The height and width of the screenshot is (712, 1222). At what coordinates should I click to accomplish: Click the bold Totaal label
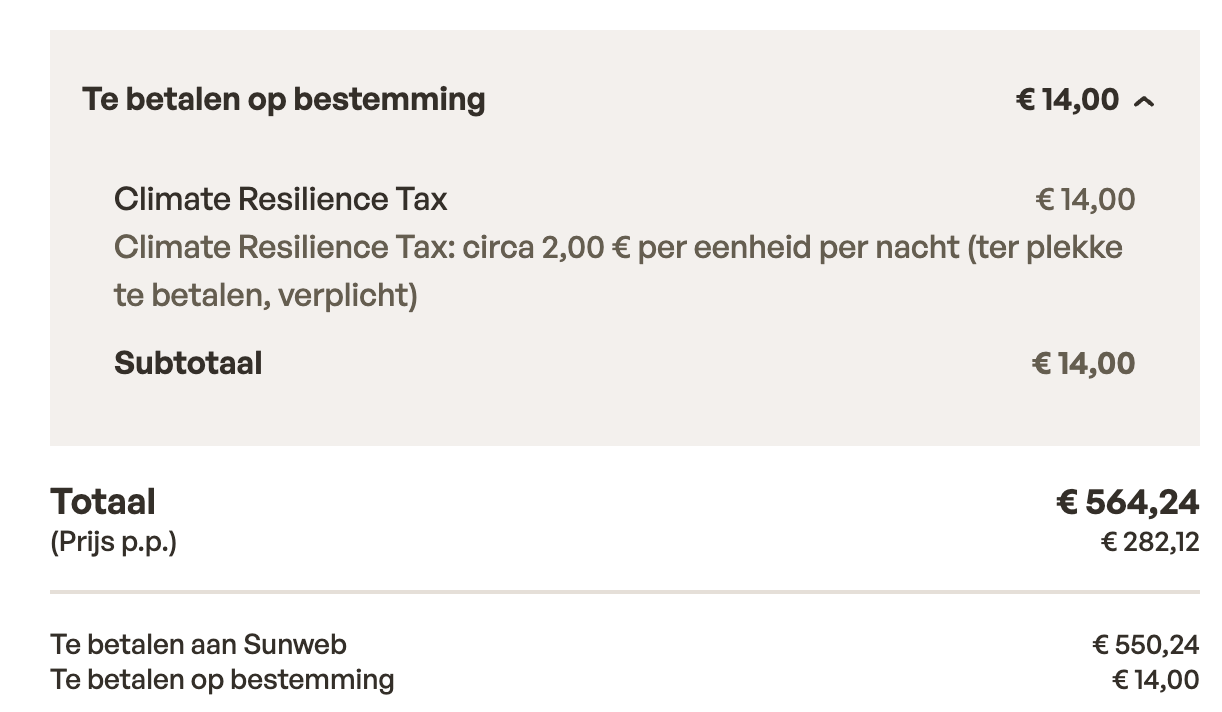tap(103, 501)
